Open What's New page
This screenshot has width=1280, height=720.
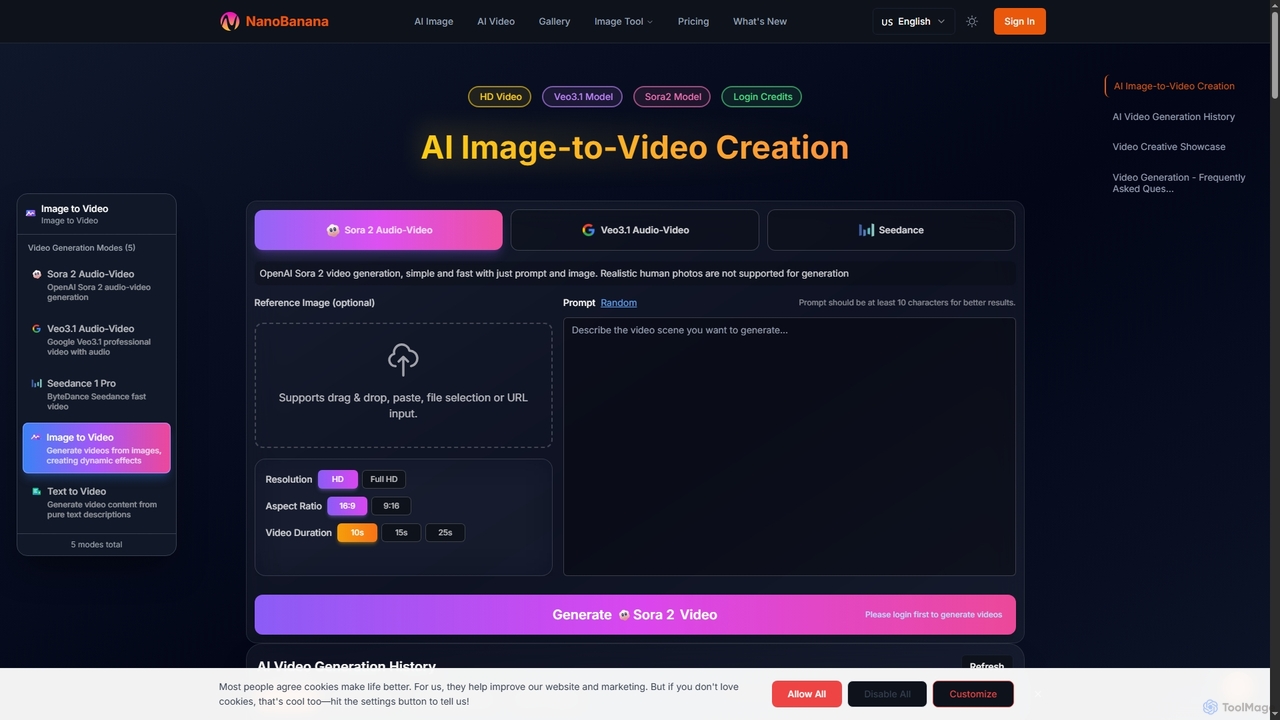[760, 21]
